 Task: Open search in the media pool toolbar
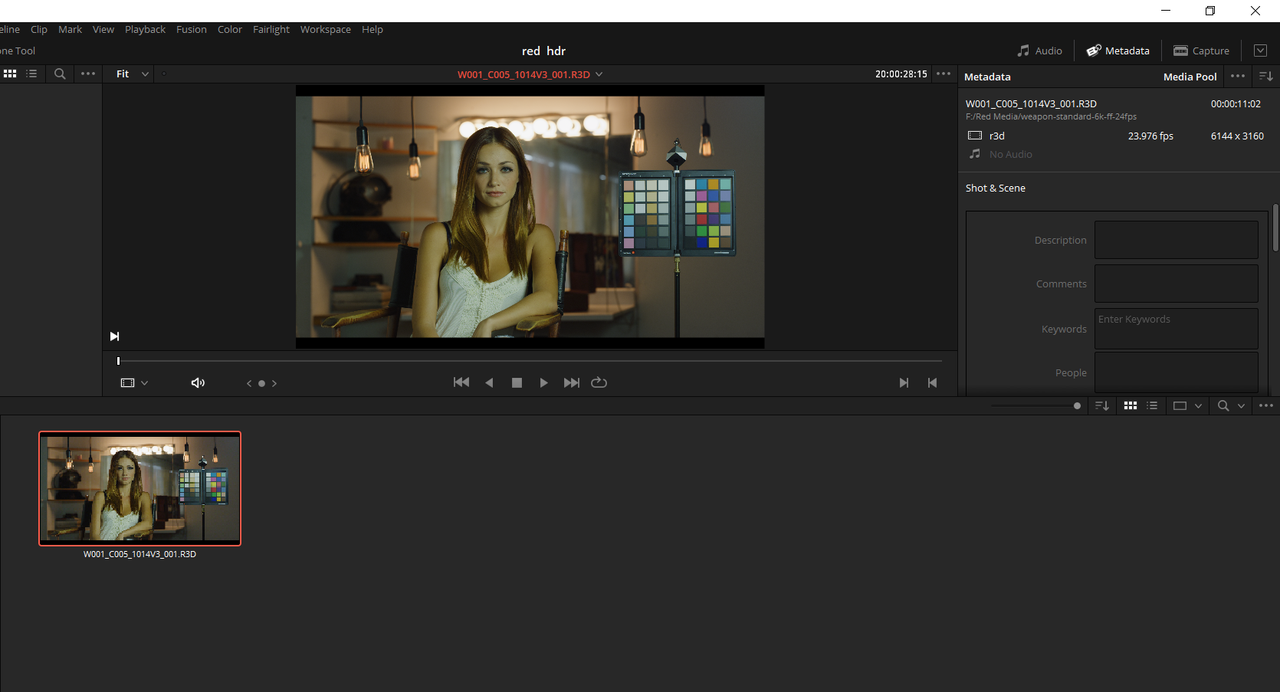click(x=1223, y=406)
